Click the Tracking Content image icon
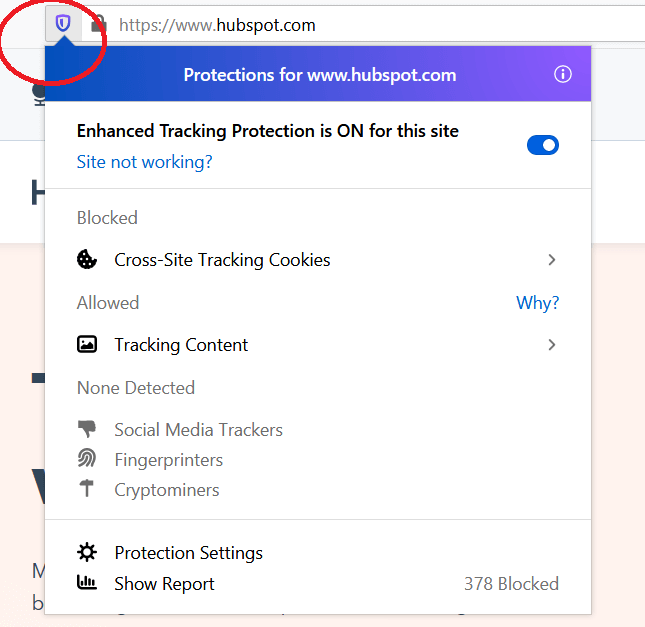 tap(87, 345)
